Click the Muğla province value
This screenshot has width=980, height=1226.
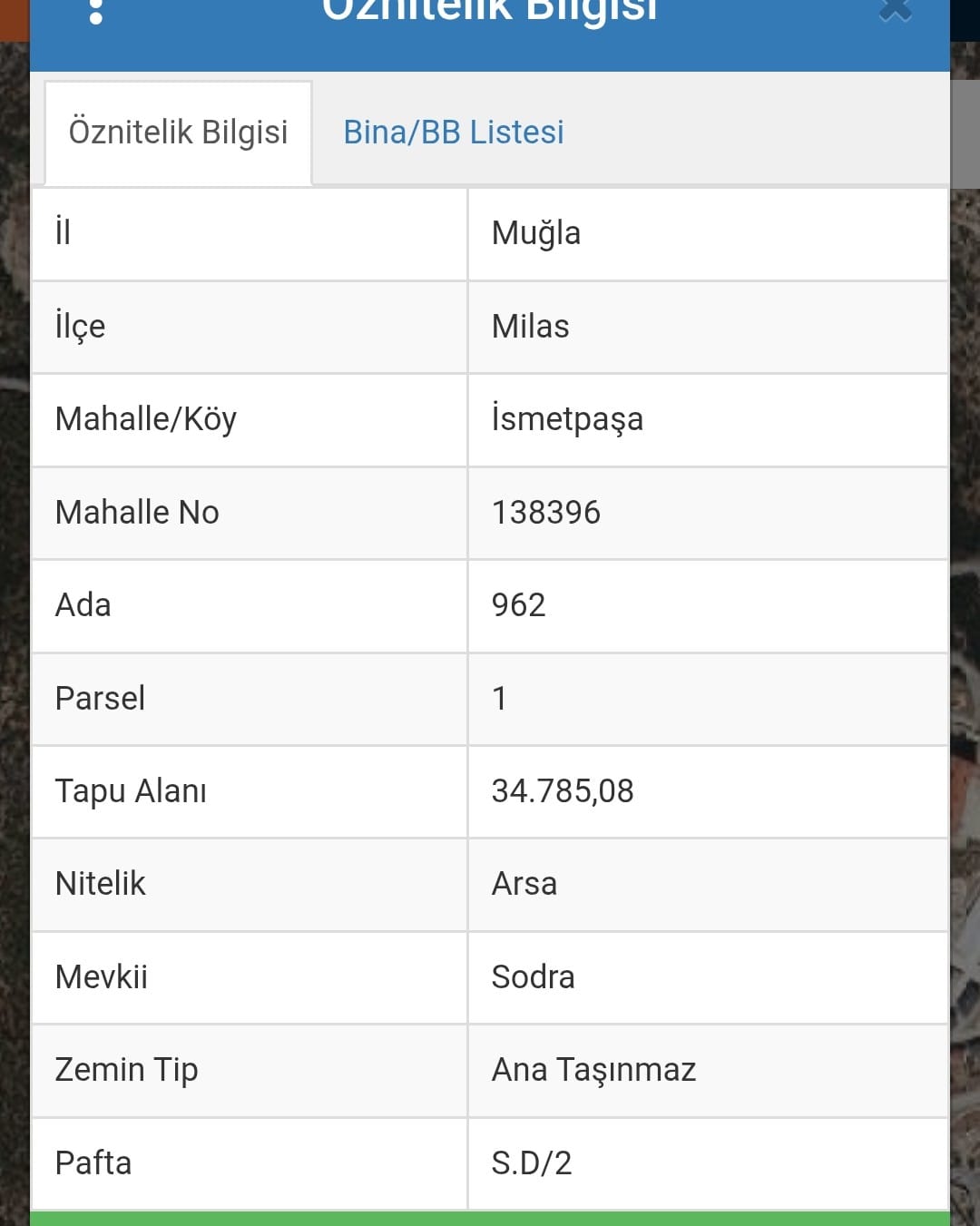tap(536, 234)
